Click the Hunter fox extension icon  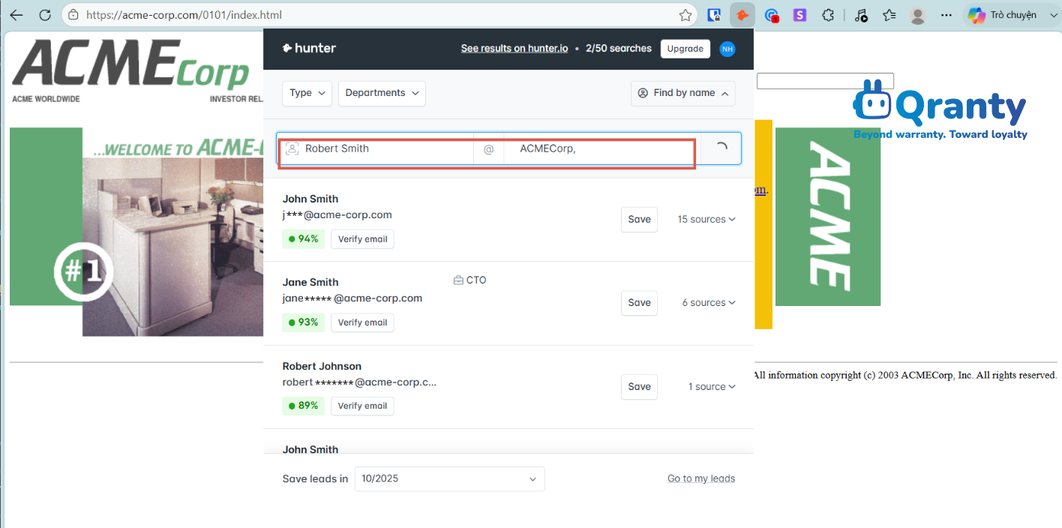point(742,15)
